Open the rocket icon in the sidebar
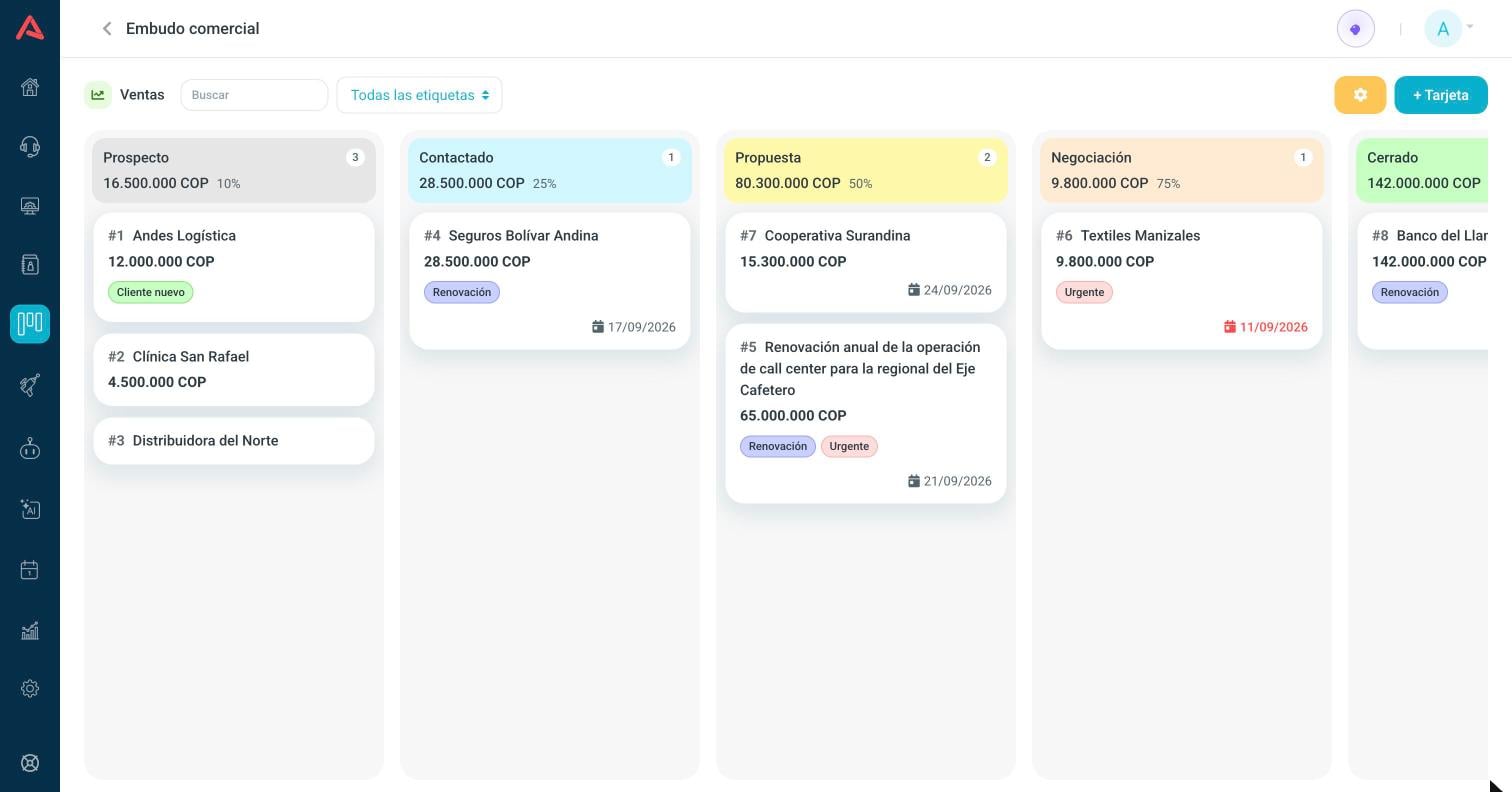This screenshot has width=1512, height=792. coord(30,385)
